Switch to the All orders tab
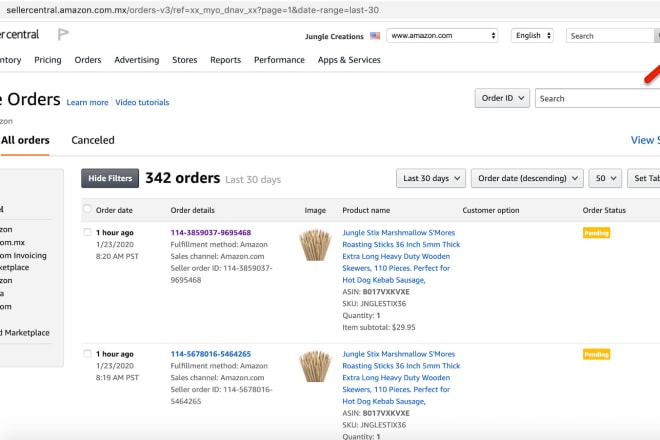This screenshot has height=440, width=660. pyautogui.click(x=25, y=140)
